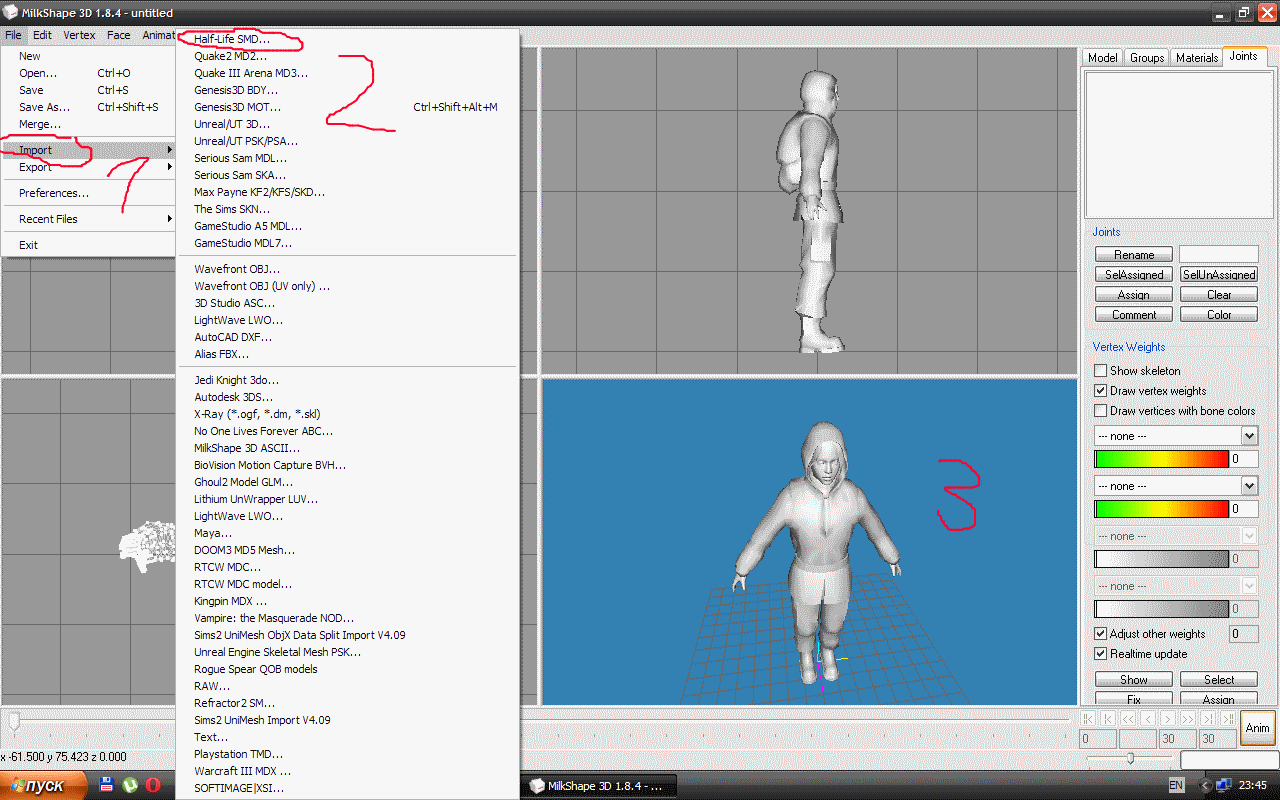Switch to the Groups tab
Screen dimensions: 1280x800
click(1147, 57)
